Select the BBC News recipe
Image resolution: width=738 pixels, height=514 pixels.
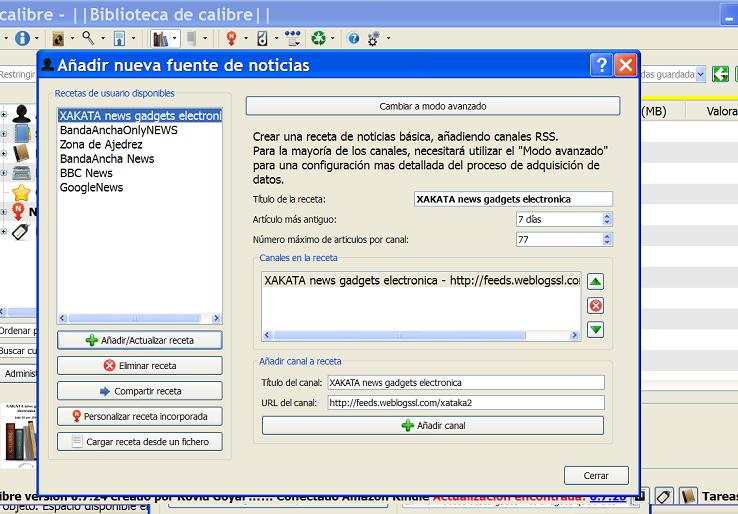86,173
